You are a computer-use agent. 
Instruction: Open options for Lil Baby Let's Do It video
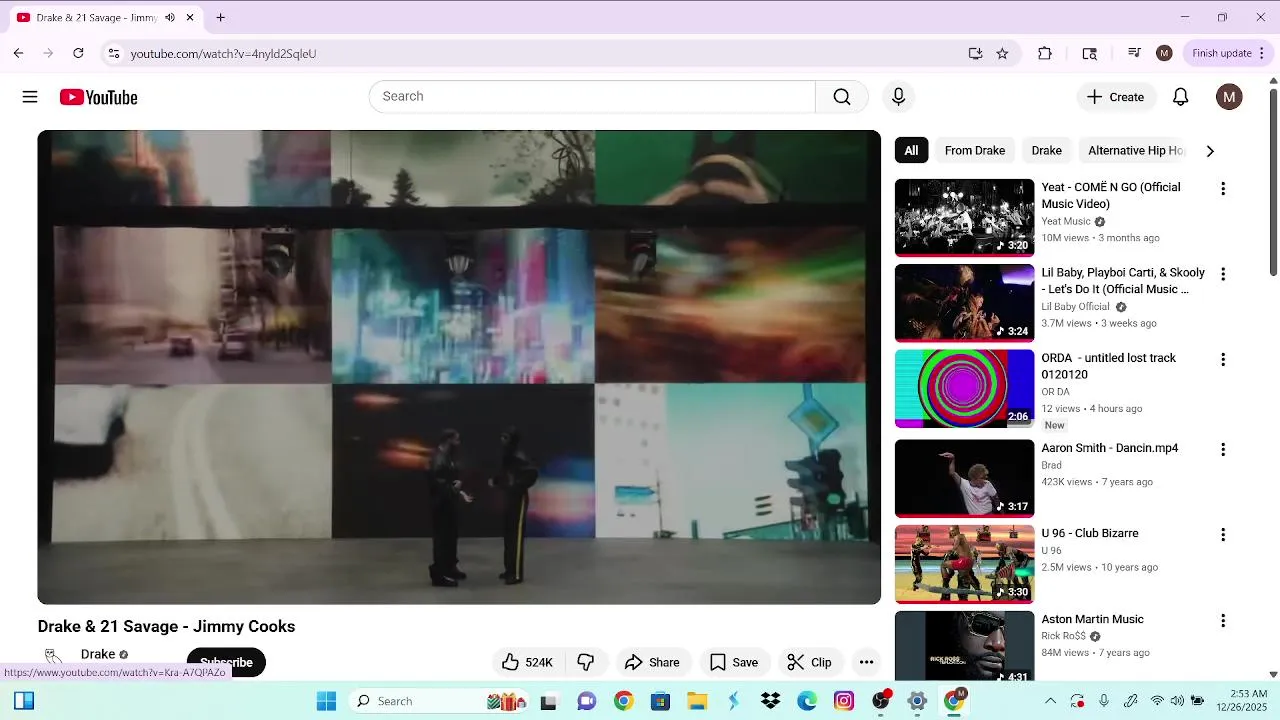pyautogui.click(x=1222, y=274)
